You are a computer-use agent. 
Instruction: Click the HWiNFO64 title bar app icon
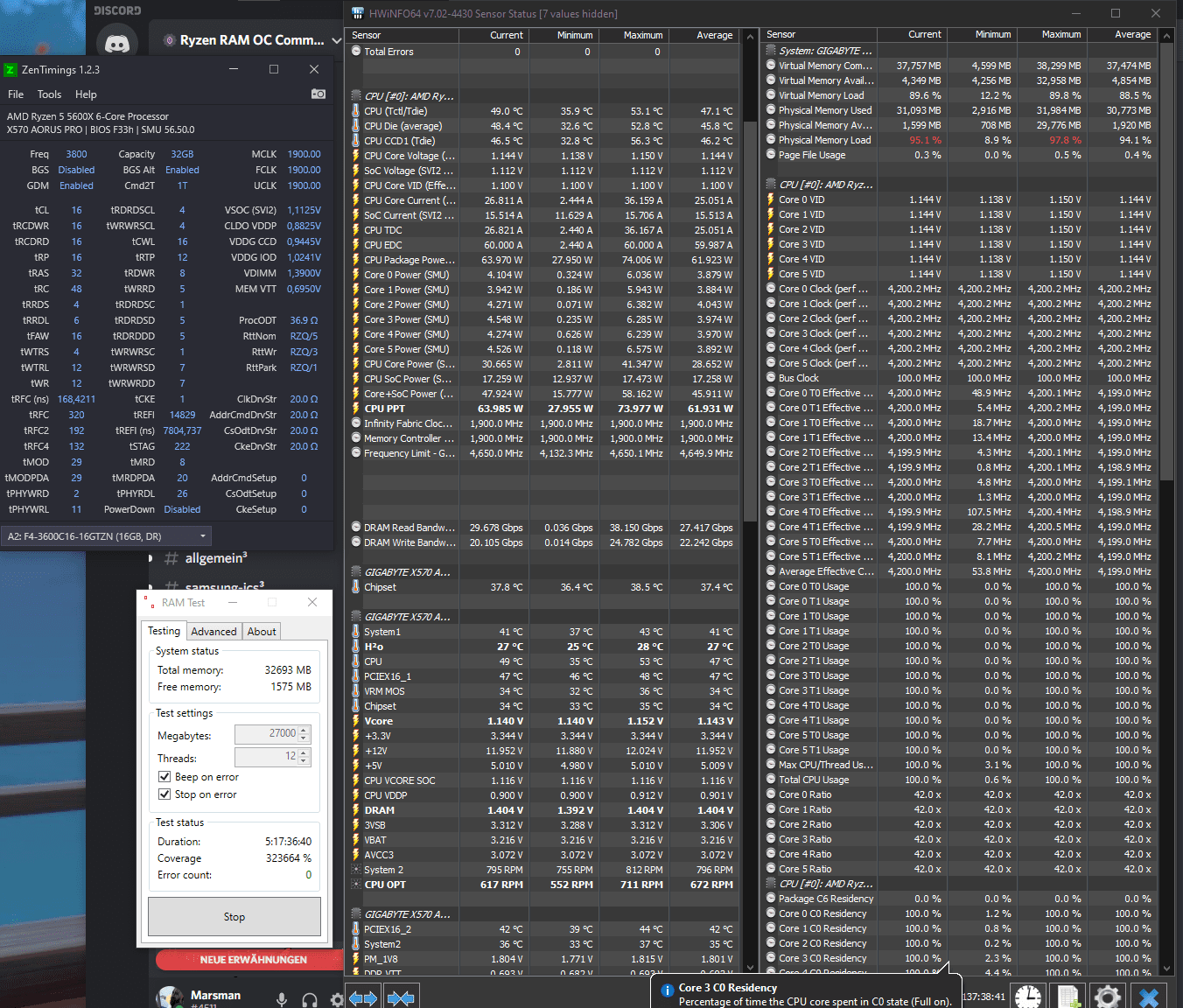[357, 13]
